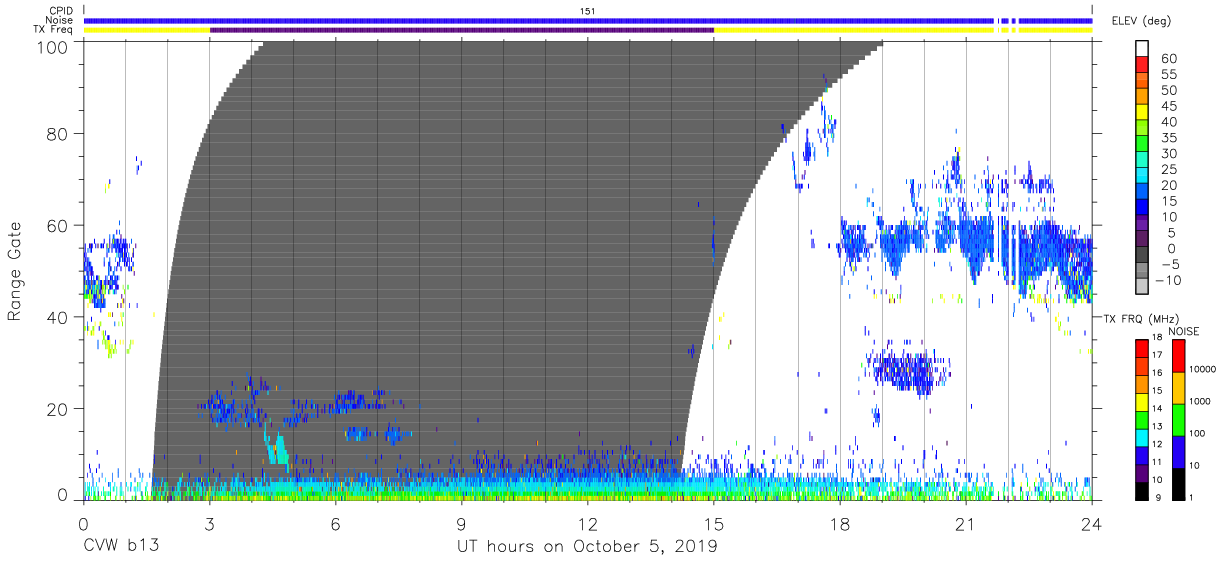This screenshot has width=1228, height=567.
Task: Click the '18' tick on the UT hours axis
Action: point(840,523)
